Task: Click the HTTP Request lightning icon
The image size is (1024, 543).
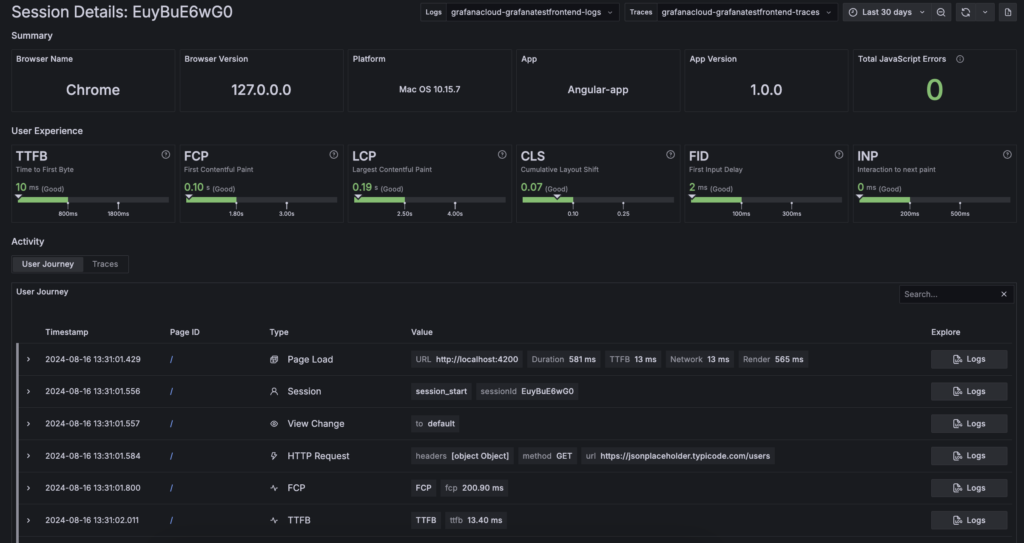Action: (x=274, y=456)
